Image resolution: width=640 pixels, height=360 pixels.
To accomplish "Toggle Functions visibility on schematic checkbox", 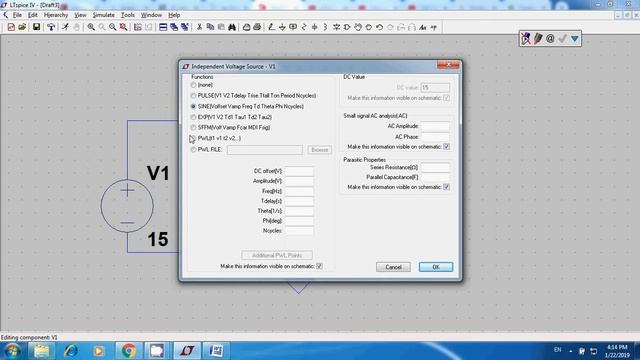I will (x=319, y=266).
